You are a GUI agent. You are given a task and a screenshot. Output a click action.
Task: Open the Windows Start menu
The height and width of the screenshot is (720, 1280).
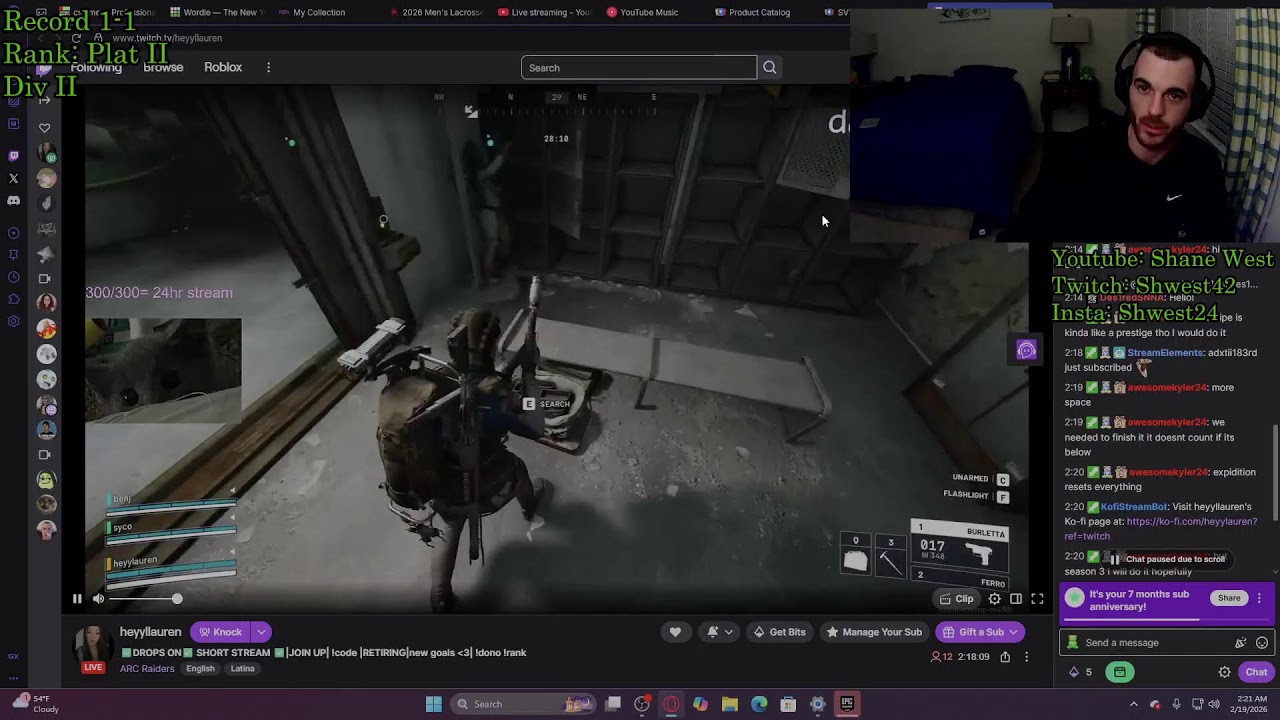[x=433, y=704]
